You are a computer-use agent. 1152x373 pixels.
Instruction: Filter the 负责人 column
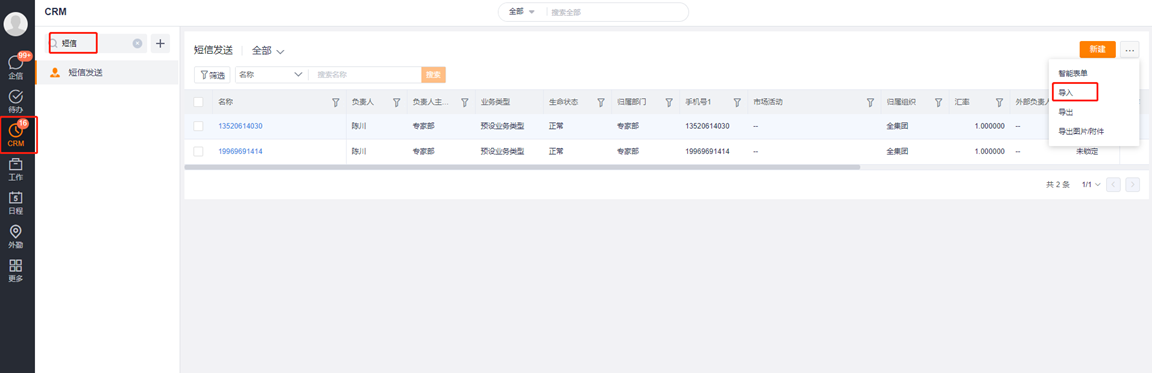pyautogui.click(x=397, y=102)
